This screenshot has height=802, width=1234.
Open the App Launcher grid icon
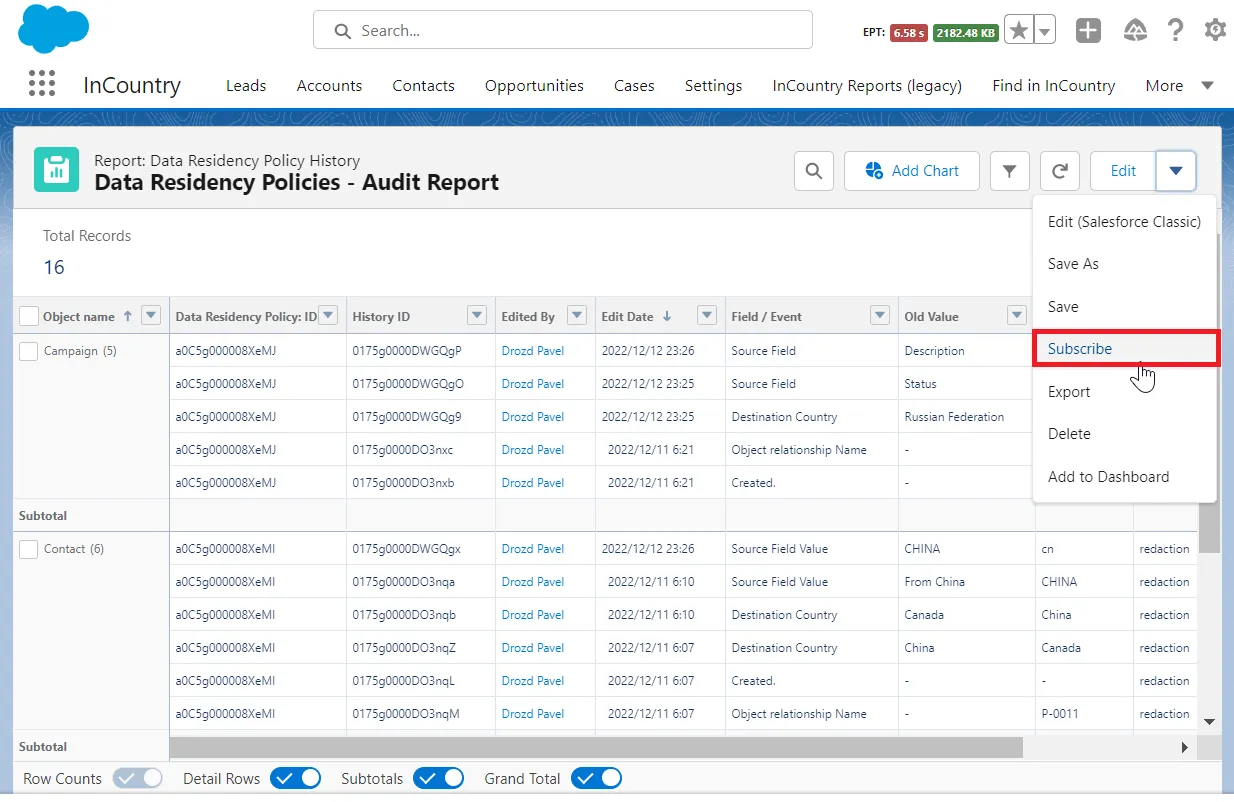(x=42, y=84)
